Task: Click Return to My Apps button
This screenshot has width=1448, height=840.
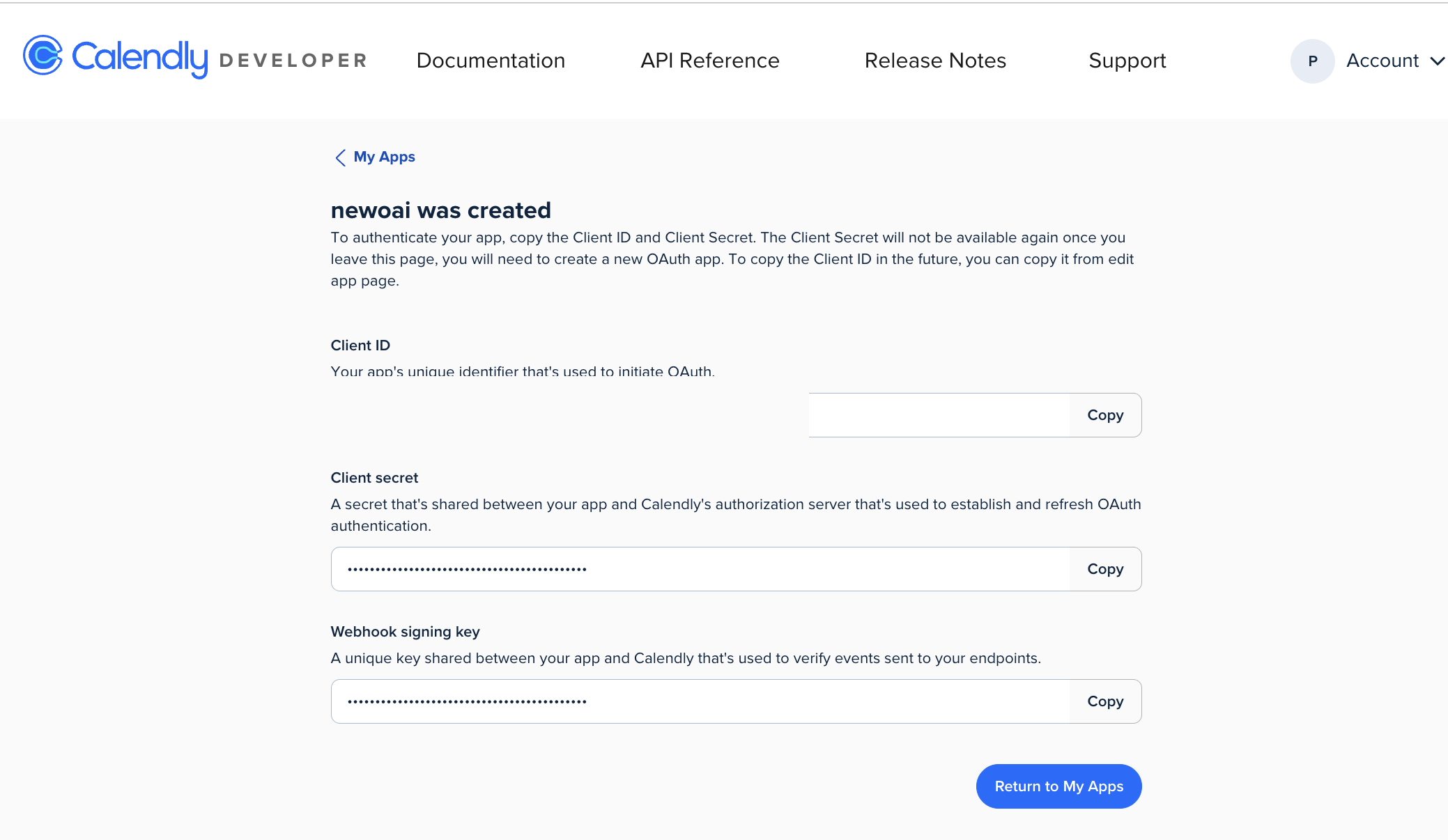Action: (x=1058, y=786)
